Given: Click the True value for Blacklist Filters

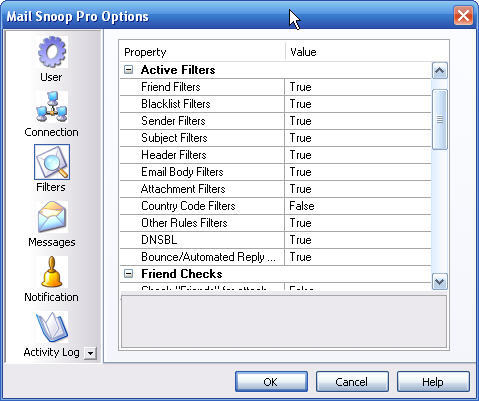Looking at the screenshot, I should point(300,104).
